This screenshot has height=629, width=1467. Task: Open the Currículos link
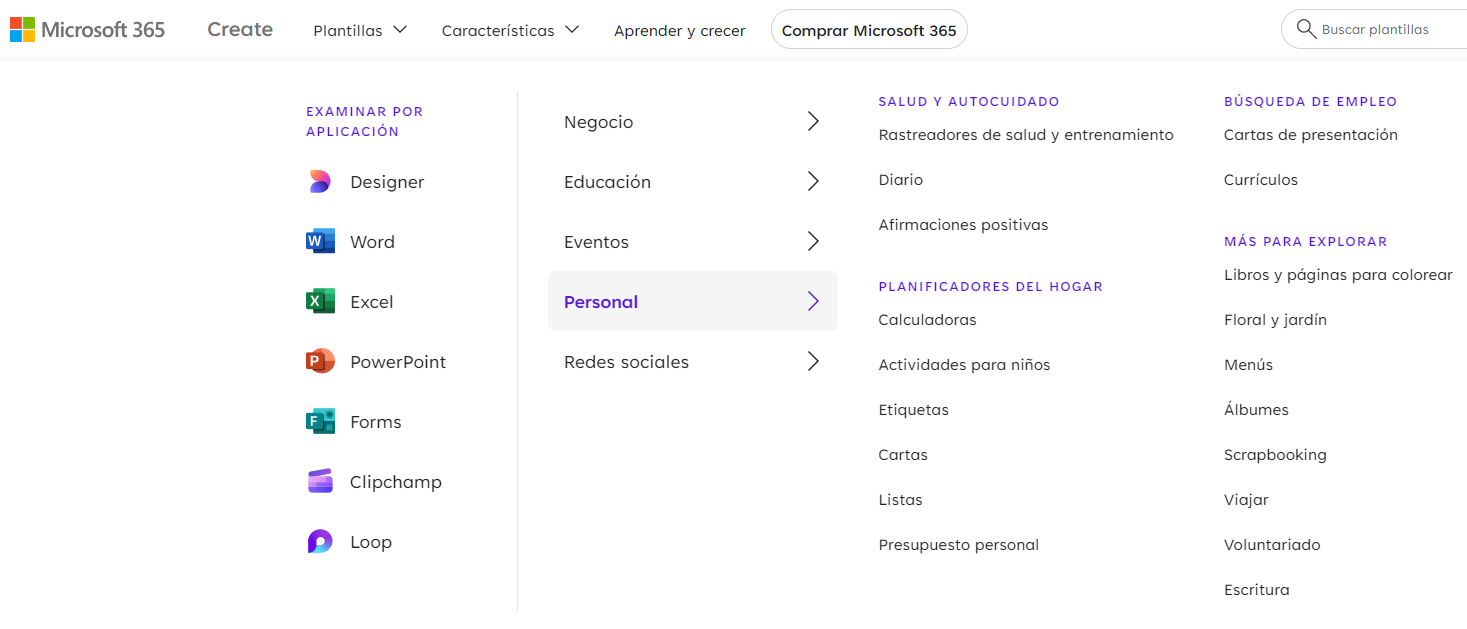point(1261,180)
